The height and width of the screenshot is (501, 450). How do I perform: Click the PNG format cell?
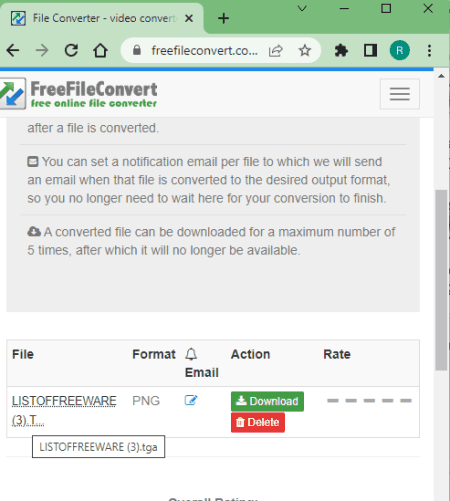[146, 401]
